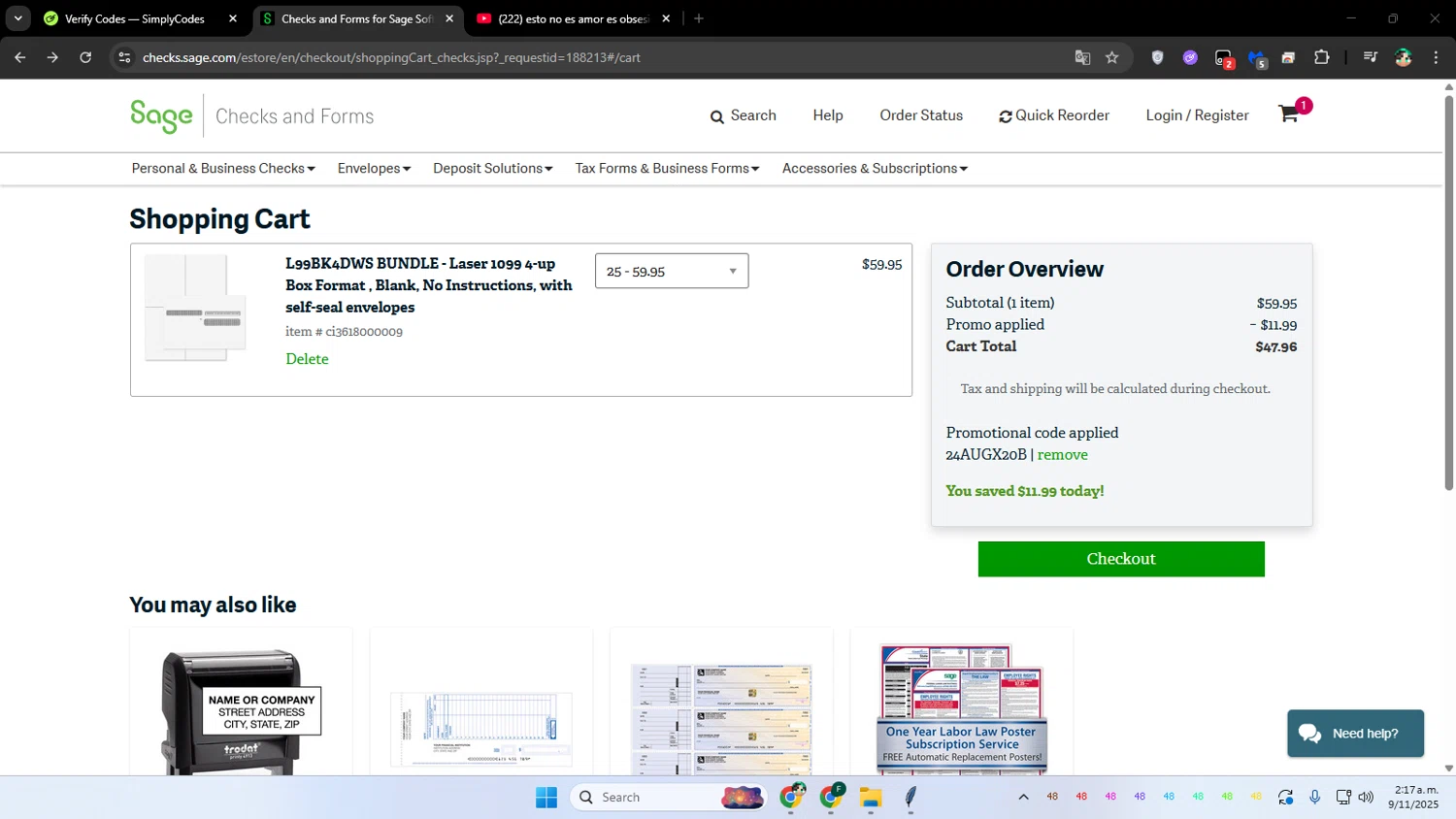
Task: Expand the Envelopes menu
Action: [374, 168]
